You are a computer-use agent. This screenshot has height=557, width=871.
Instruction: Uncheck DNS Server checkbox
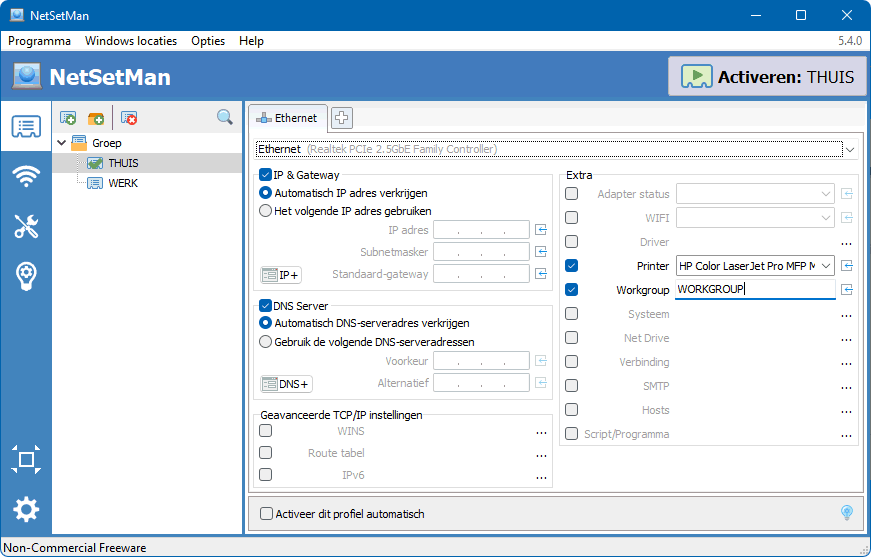point(266,305)
